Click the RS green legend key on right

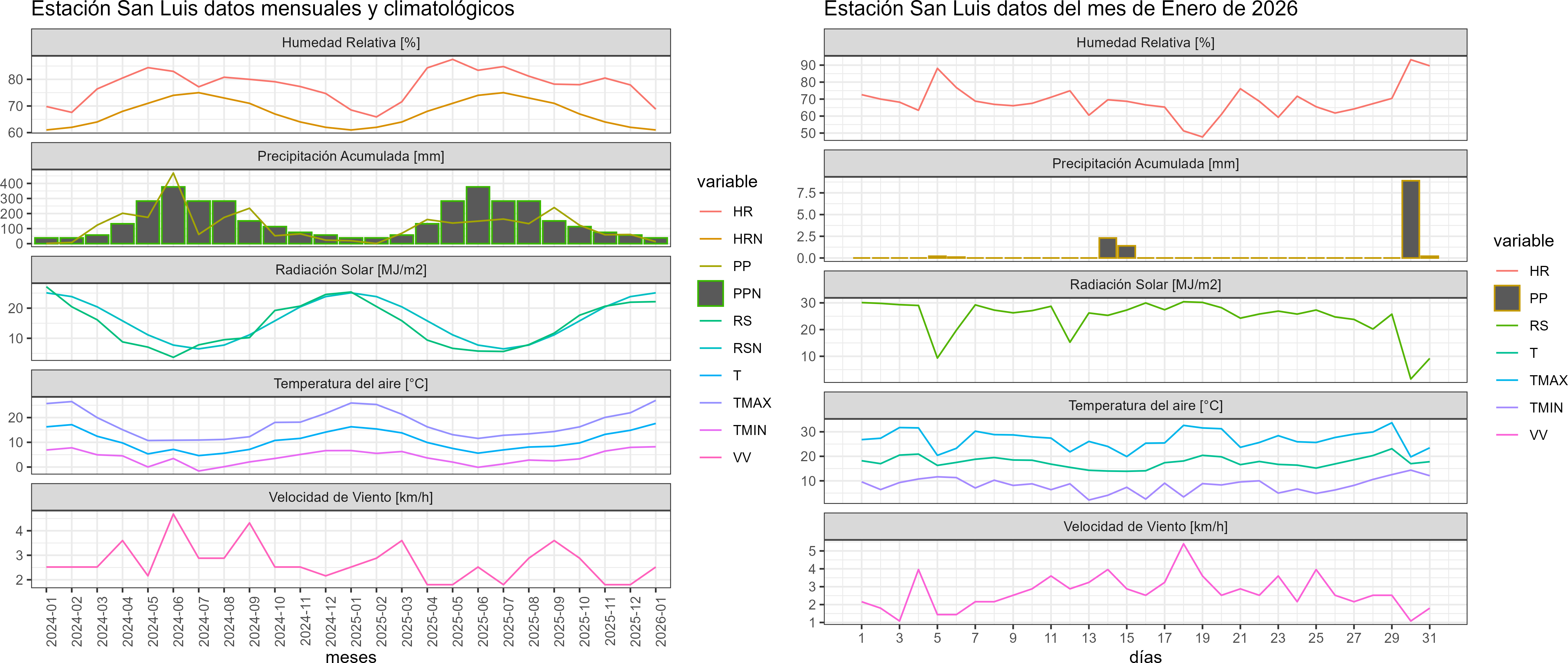1507,325
